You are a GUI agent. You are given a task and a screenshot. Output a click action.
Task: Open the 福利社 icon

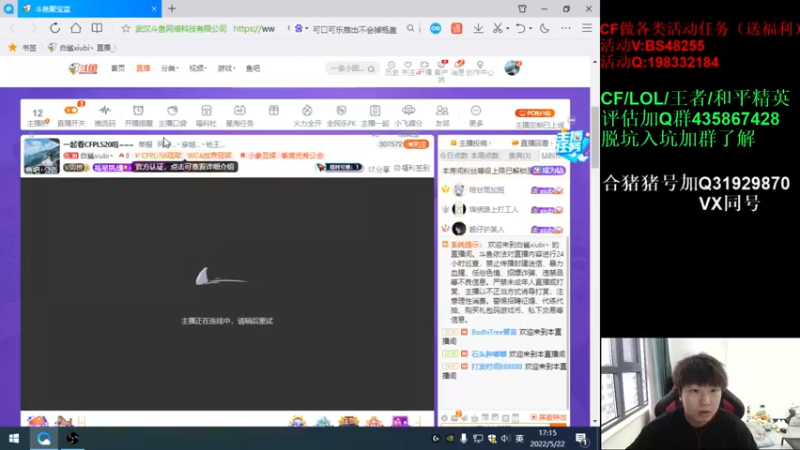206,116
